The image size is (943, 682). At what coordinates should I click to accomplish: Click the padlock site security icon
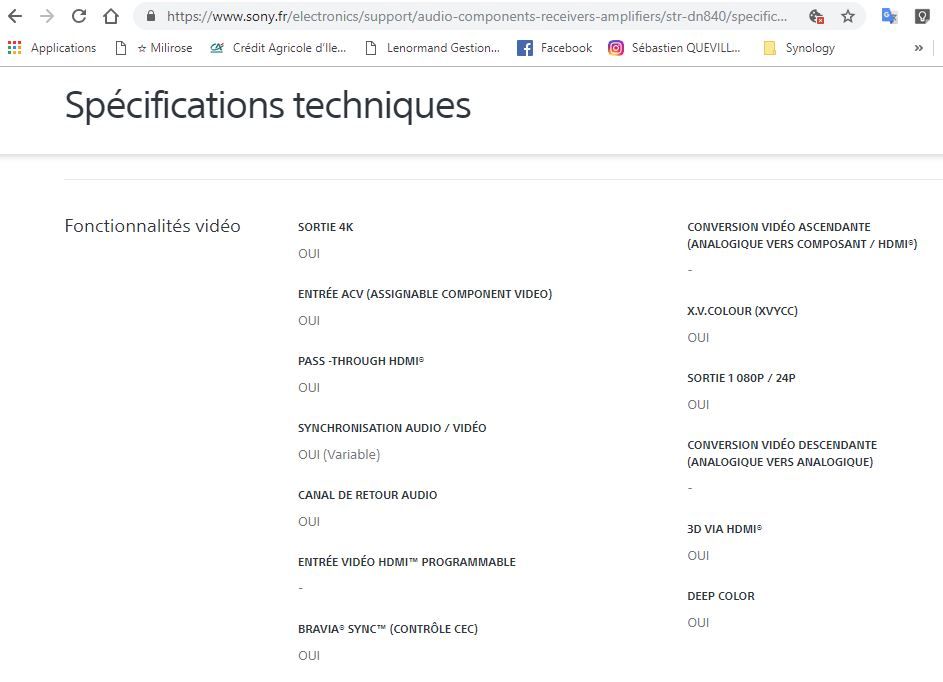(150, 16)
